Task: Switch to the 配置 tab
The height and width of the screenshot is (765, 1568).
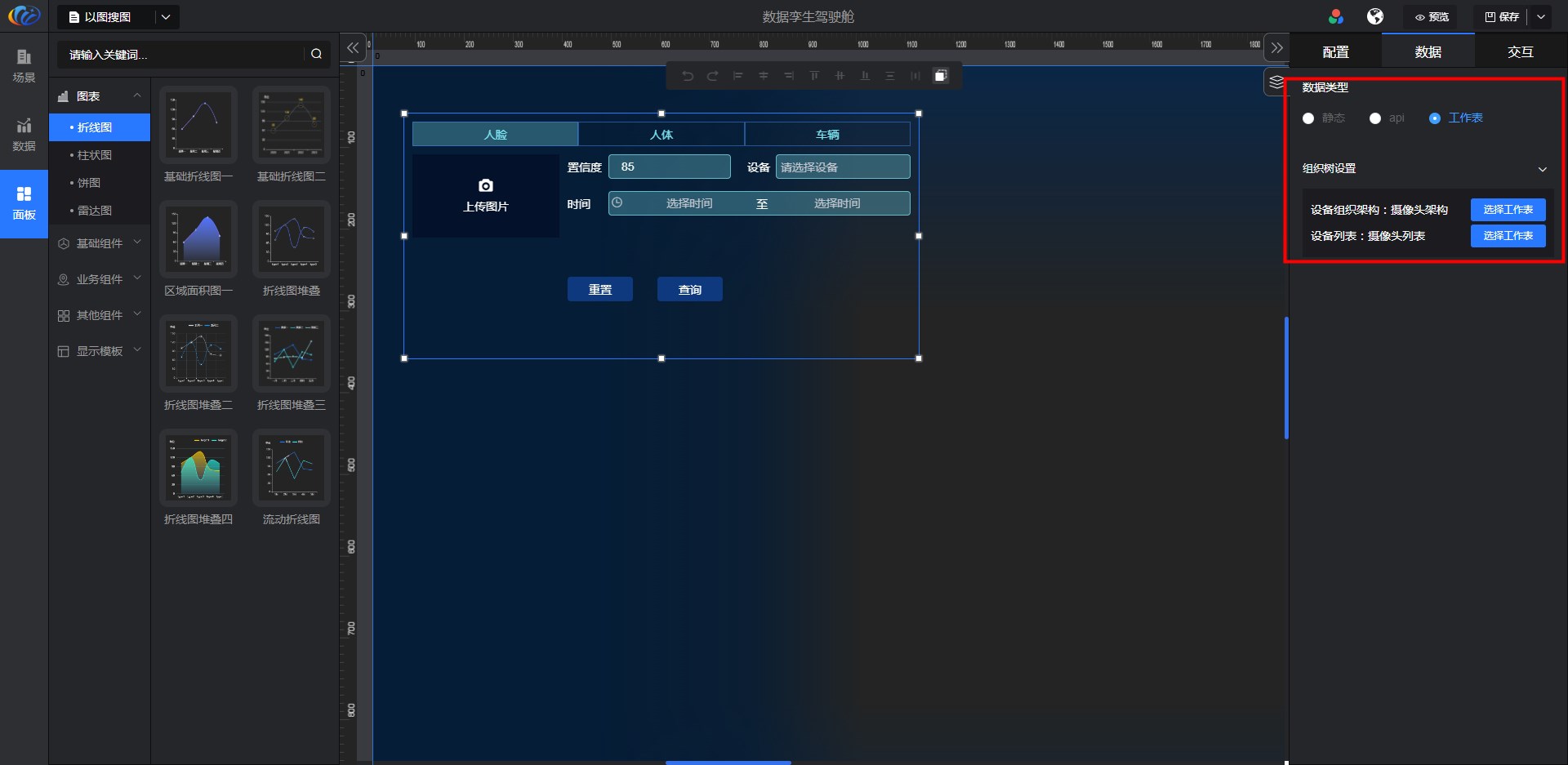Action: [1335, 51]
